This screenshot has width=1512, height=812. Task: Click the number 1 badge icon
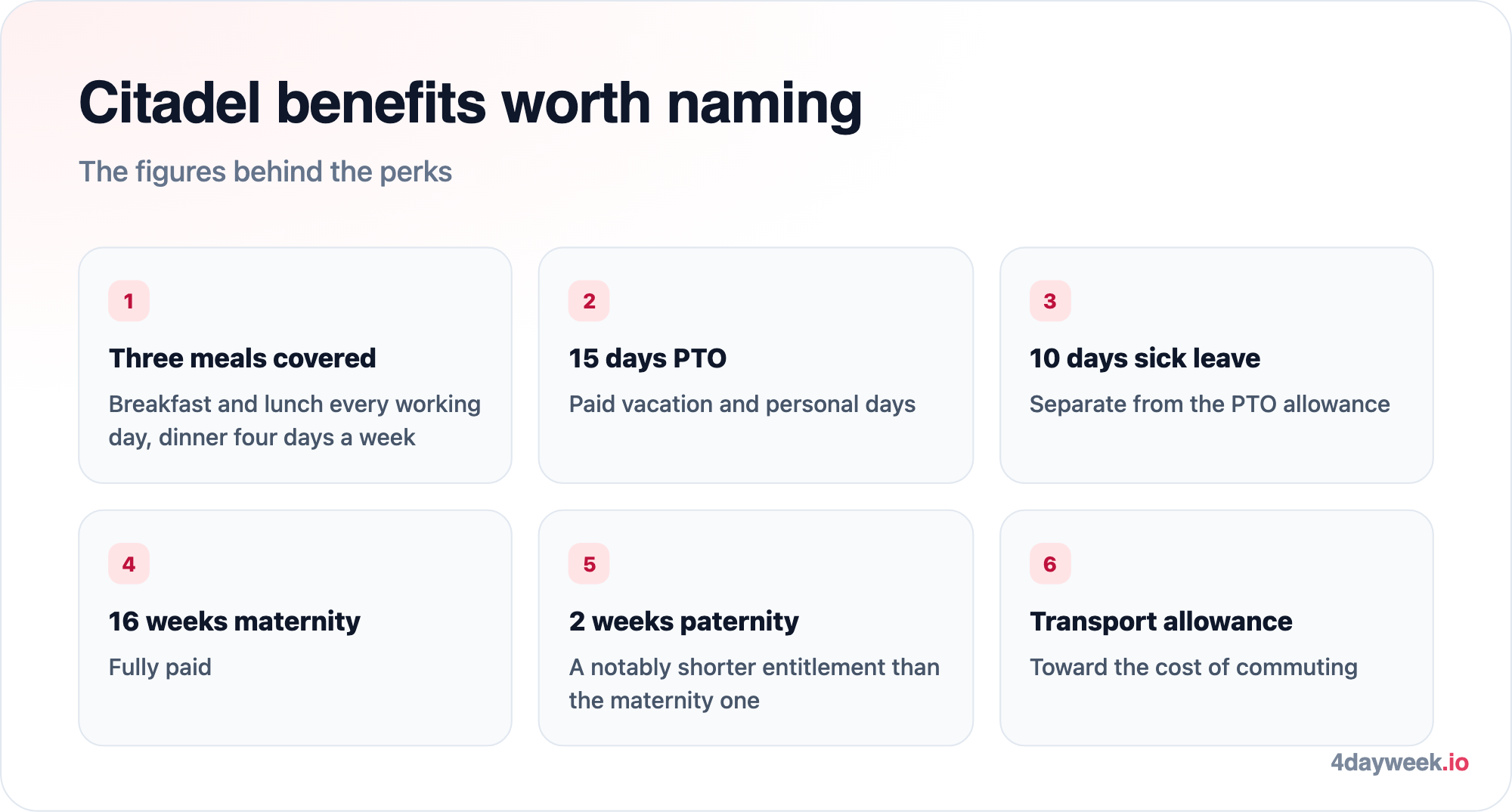pyautogui.click(x=129, y=301)
